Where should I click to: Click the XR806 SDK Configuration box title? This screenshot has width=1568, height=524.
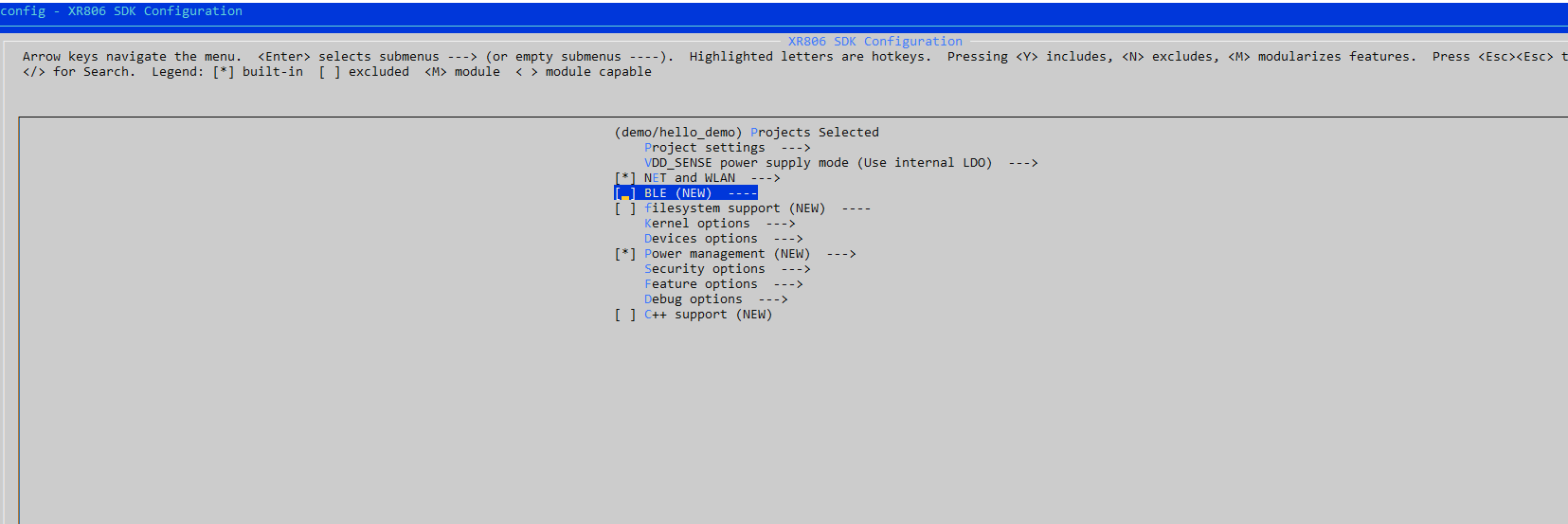point(875,42)
